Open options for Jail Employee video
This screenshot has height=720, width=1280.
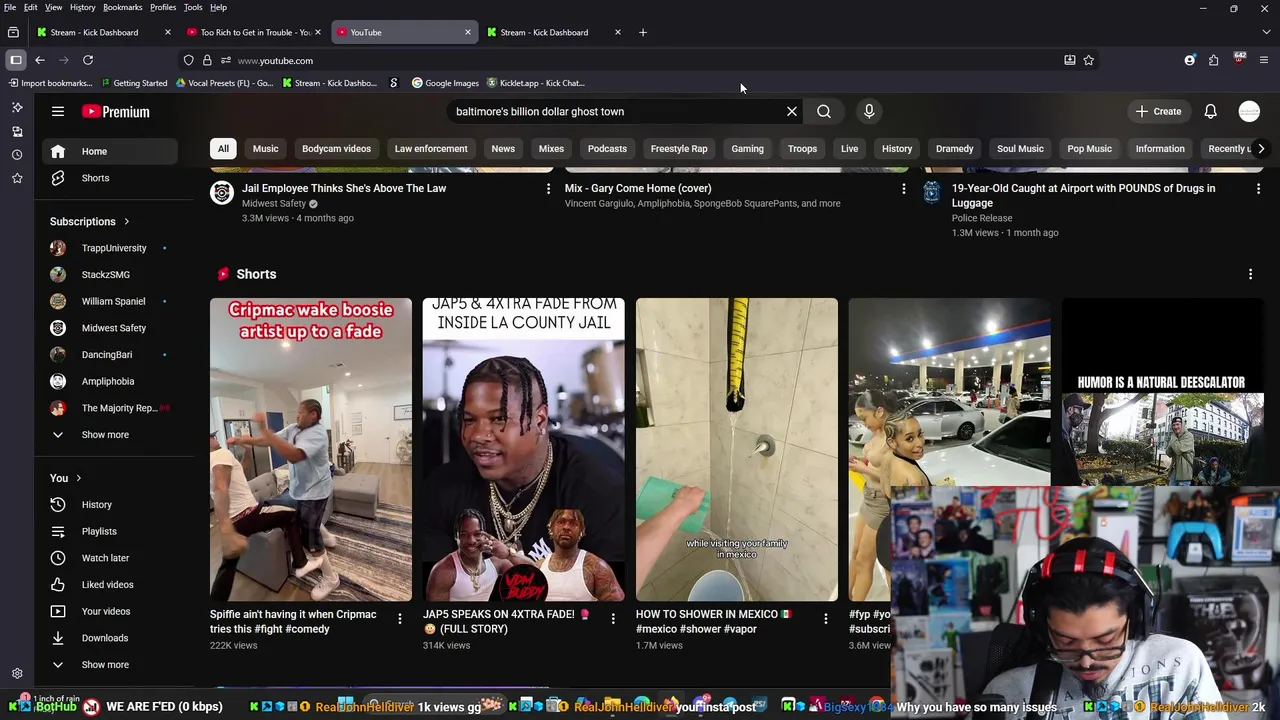click(548, 189)
